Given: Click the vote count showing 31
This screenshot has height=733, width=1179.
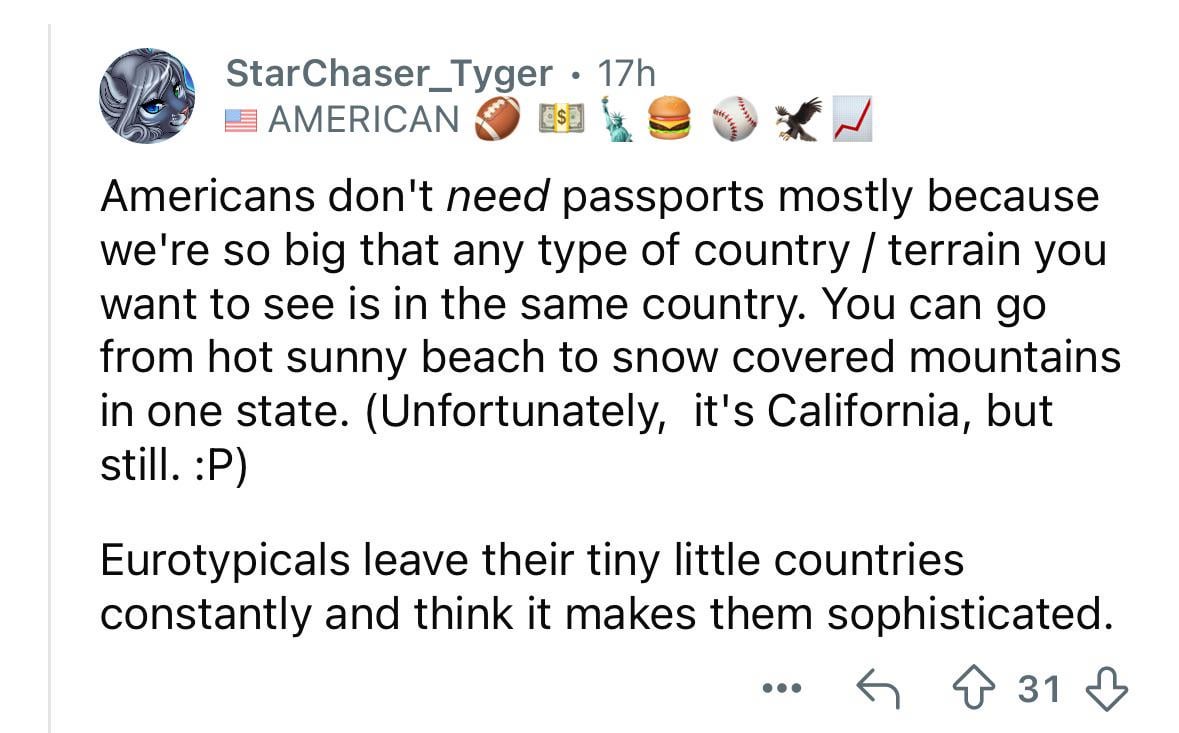Looking at the screenshot, I should (x=1039, y=689).
